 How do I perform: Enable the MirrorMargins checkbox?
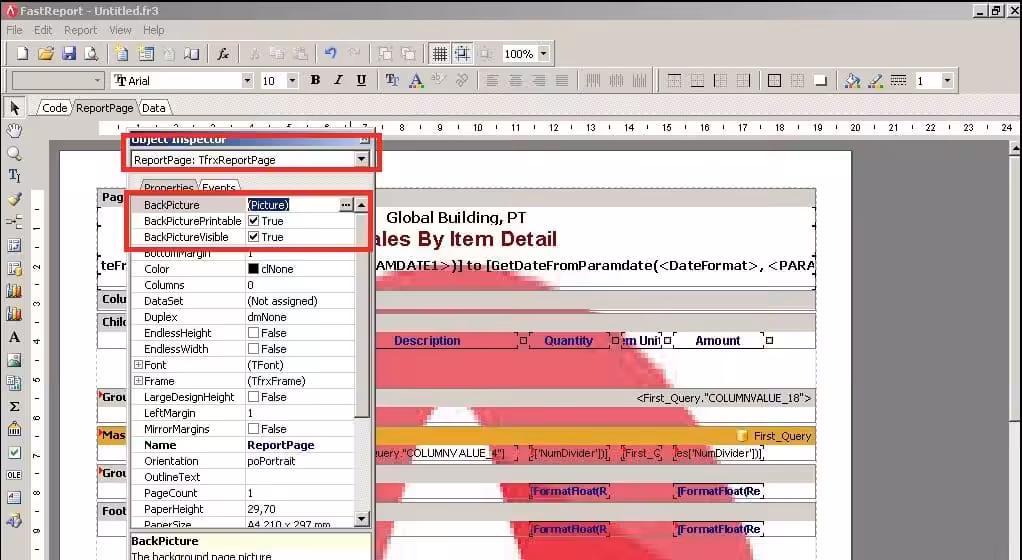[254, 429]
